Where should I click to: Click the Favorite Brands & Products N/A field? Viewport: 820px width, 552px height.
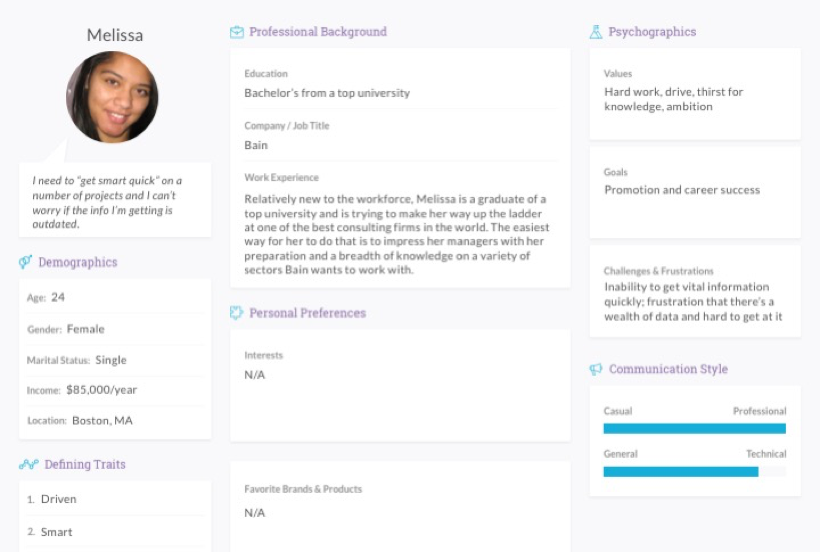(255, 512)
